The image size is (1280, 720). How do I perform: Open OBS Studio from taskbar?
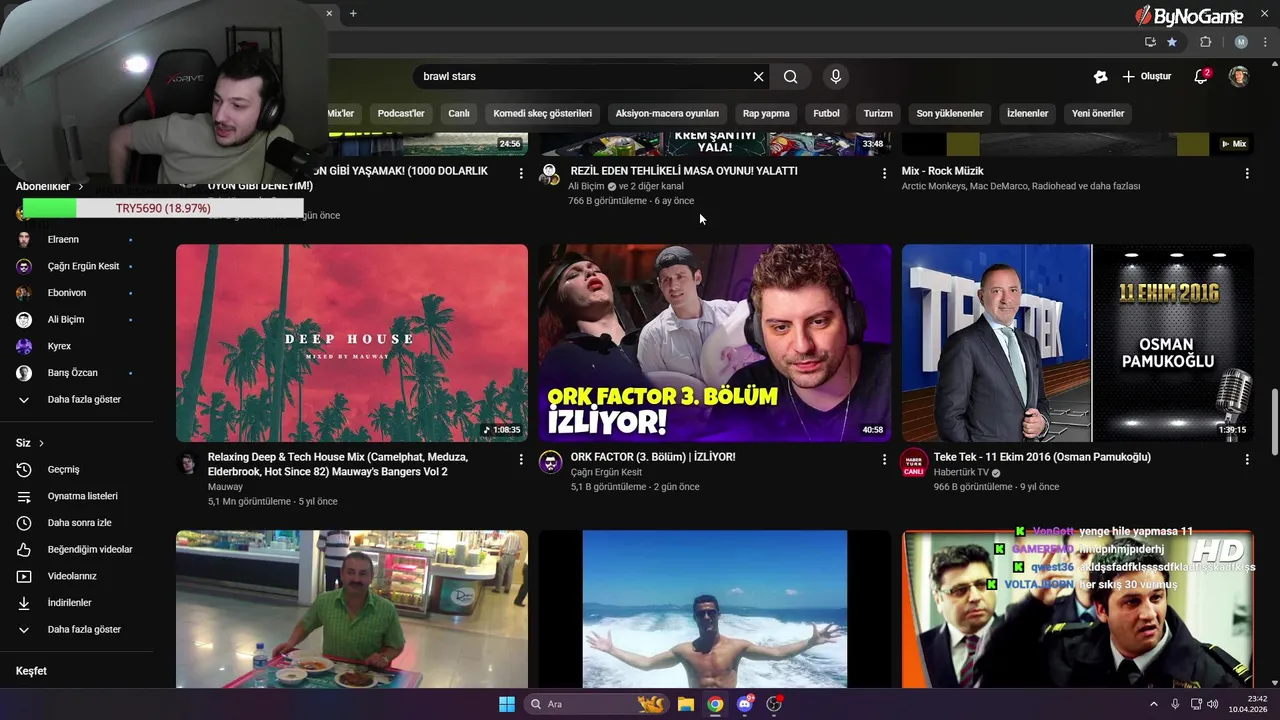774,704
